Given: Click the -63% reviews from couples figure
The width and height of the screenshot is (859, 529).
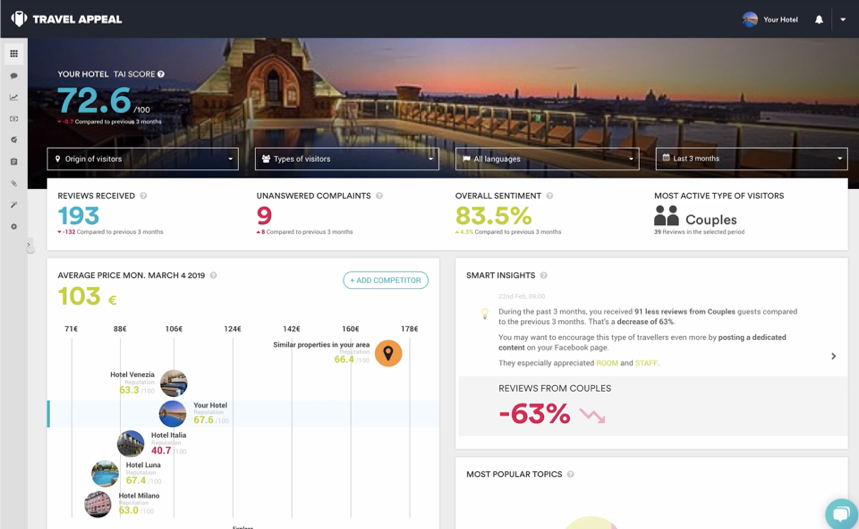Looking at the screenshot, I should tap(535, 413).
